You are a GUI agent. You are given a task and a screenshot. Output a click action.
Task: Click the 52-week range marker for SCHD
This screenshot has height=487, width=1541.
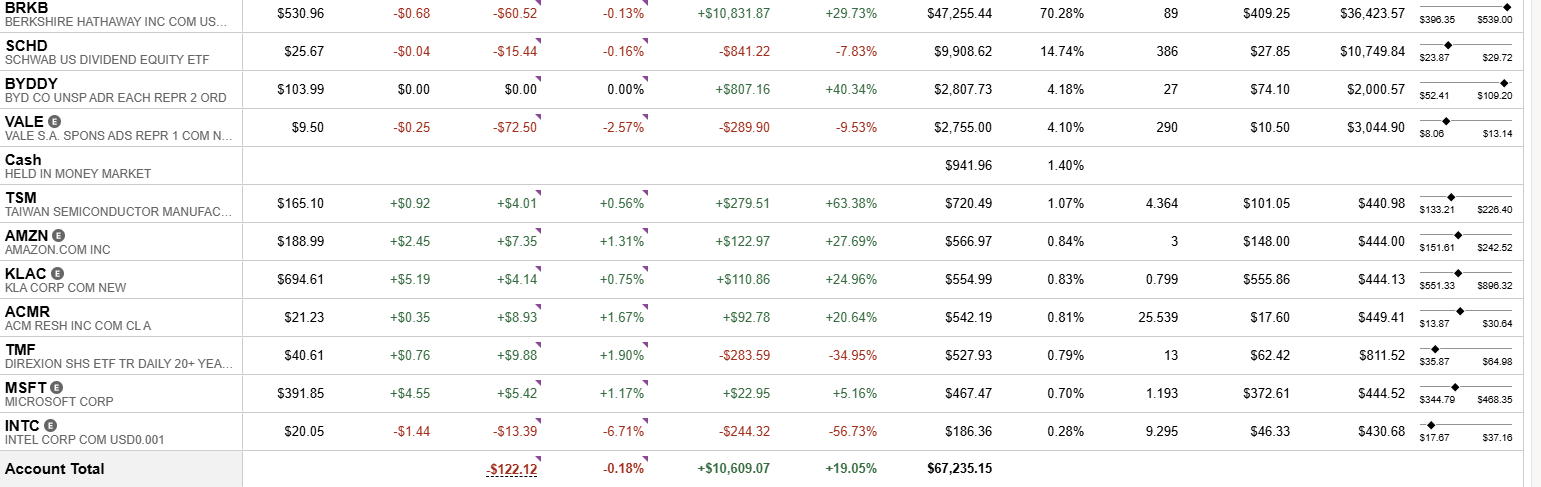(x=1448, y=45)
